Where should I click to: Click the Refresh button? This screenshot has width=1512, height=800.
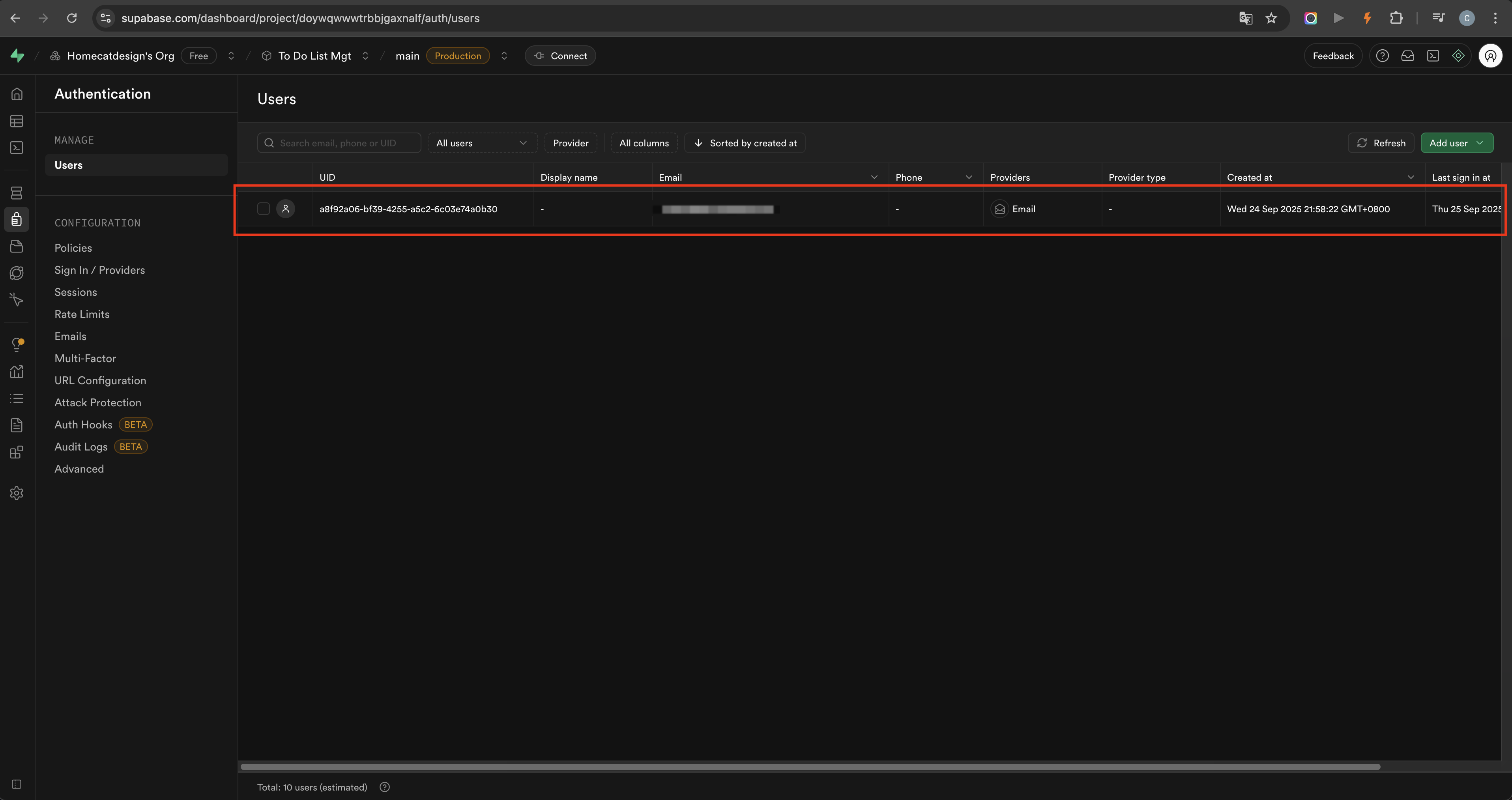[x=1381, y=143]
